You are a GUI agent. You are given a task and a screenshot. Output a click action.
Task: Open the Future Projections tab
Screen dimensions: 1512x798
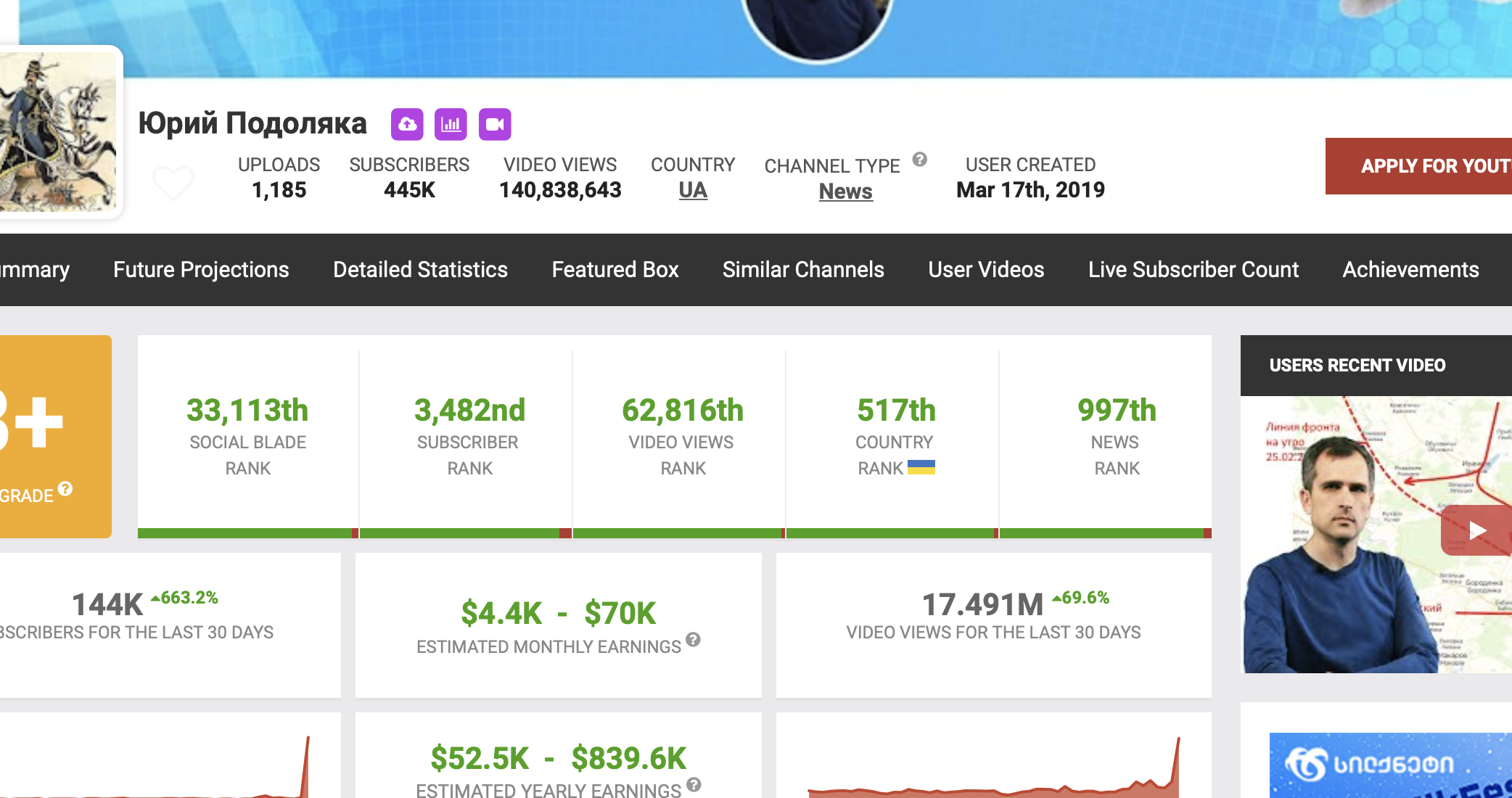[x=201, y=270]
